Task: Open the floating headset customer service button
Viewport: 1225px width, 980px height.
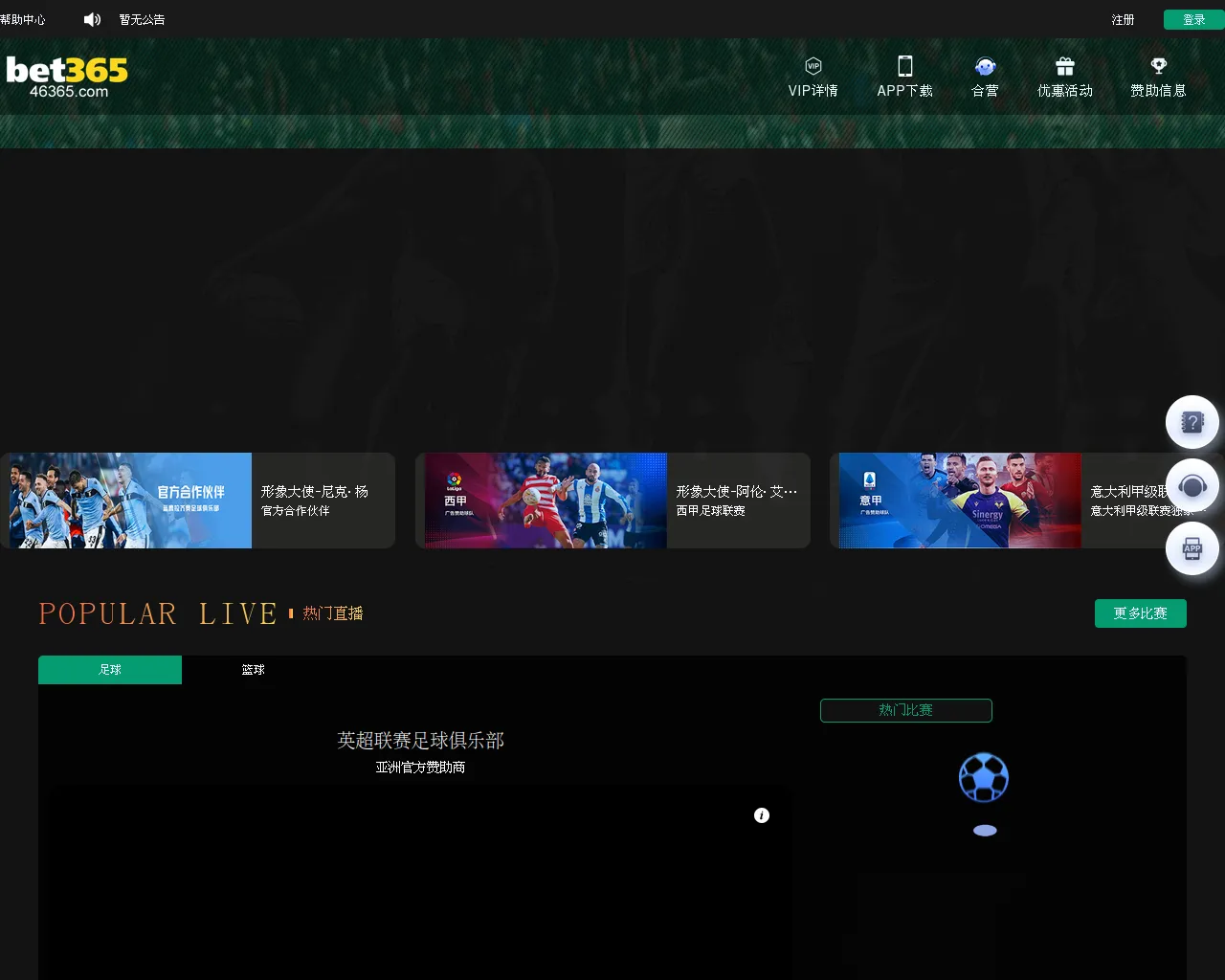Action: [x=1192, y=485]
